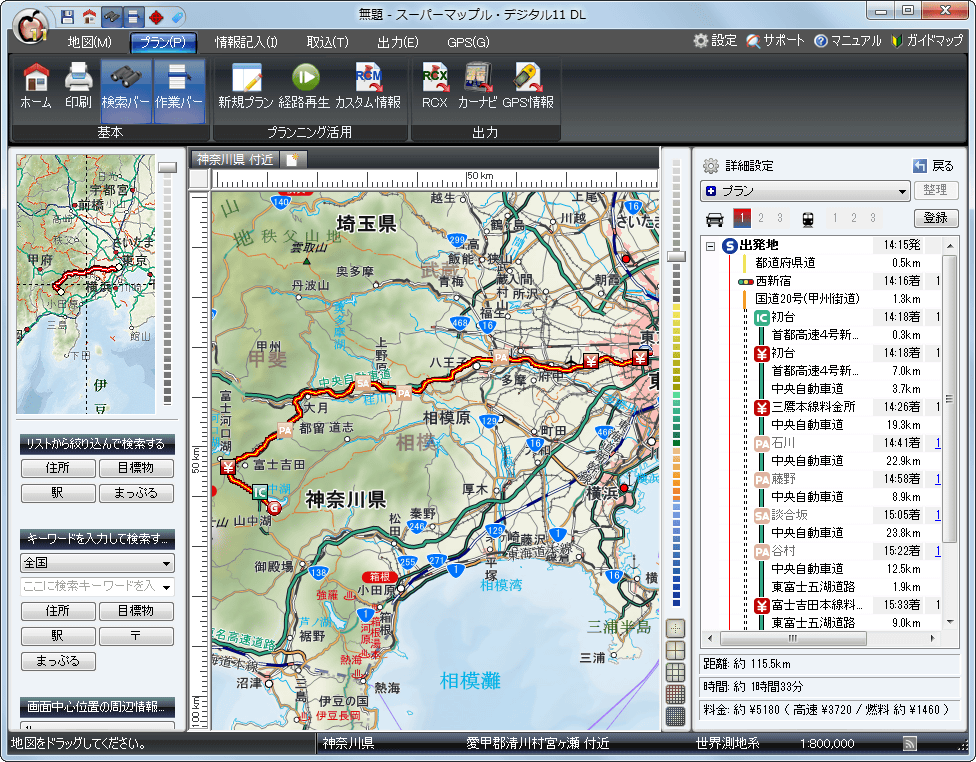Image resolution: width=976 pixels, height=762 pixels.
Task: Open マニュアル manual help
Action: click(x=848, y=40)
